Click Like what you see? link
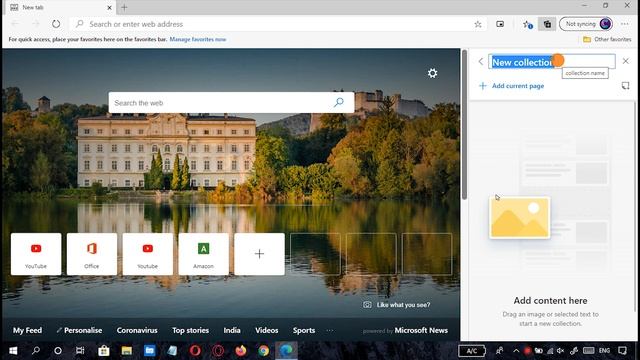Viewport: 640px width, 360px height. [397, 305]
